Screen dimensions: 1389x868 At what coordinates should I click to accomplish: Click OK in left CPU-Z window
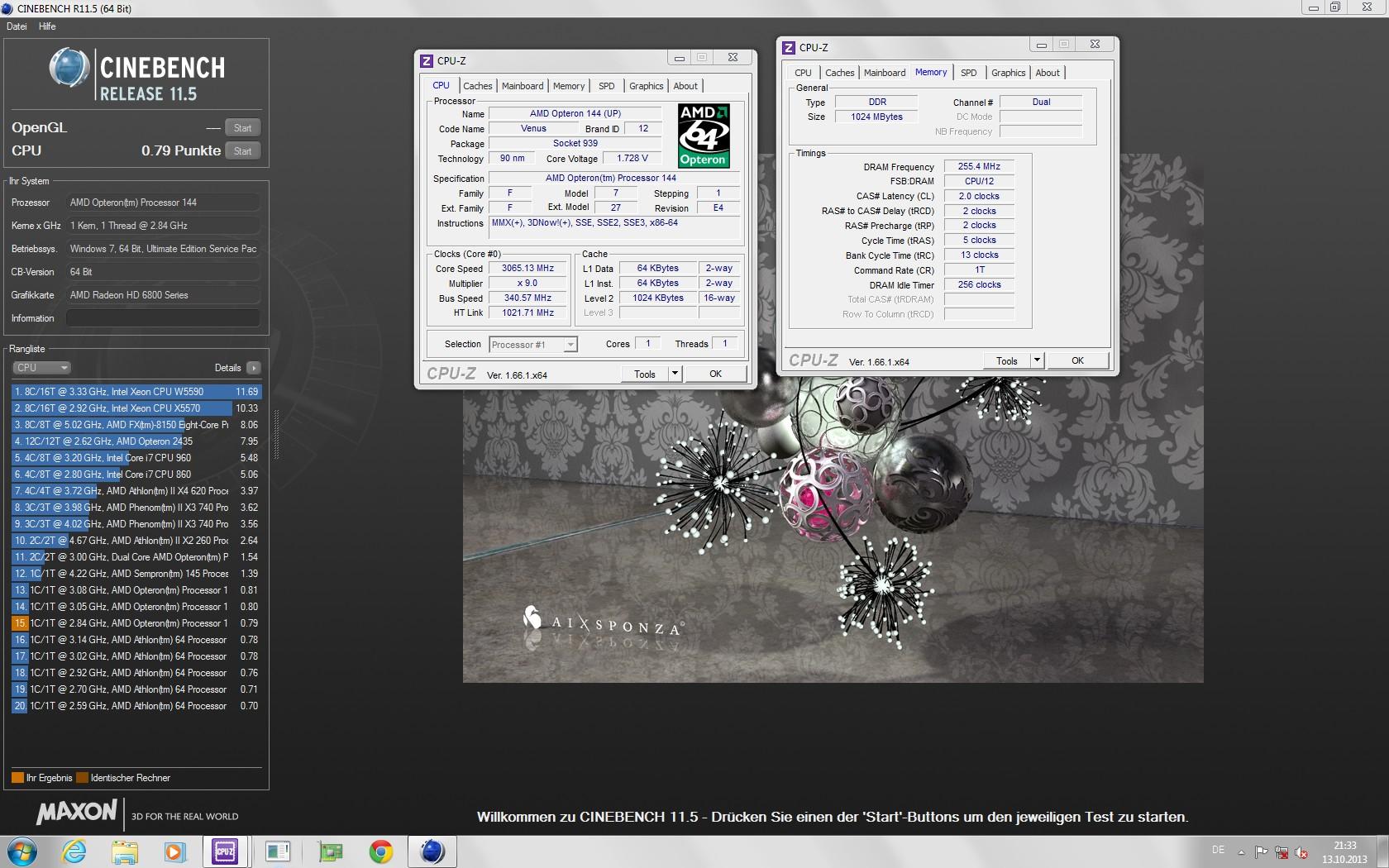click(716, 374)
